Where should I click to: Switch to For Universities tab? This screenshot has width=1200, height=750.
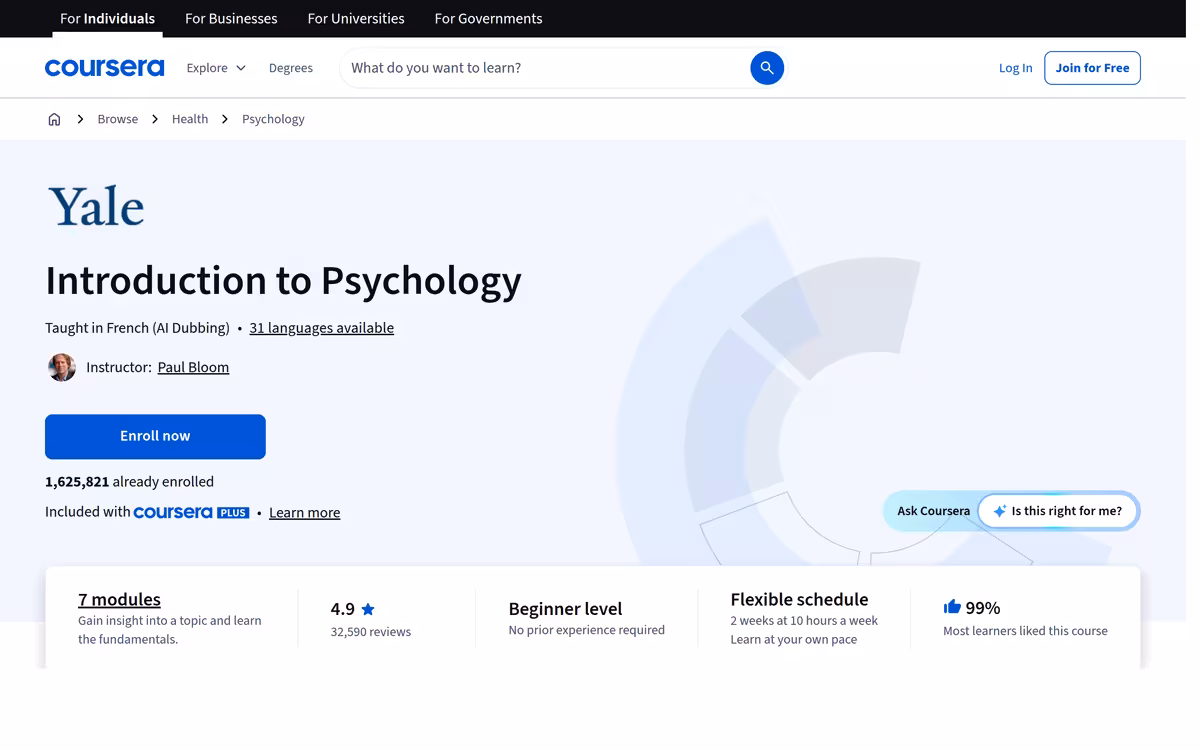pyautogui.click(x=356, y=18)
